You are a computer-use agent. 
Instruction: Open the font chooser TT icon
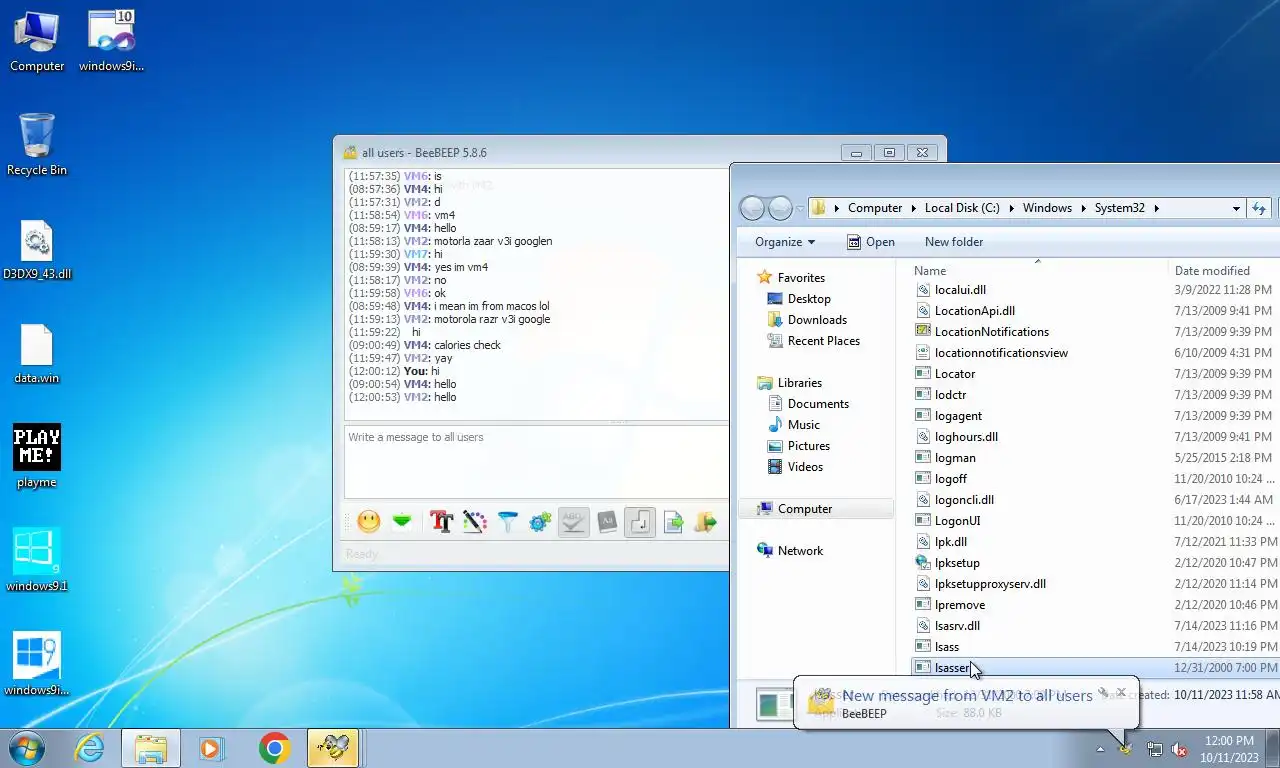441,522
